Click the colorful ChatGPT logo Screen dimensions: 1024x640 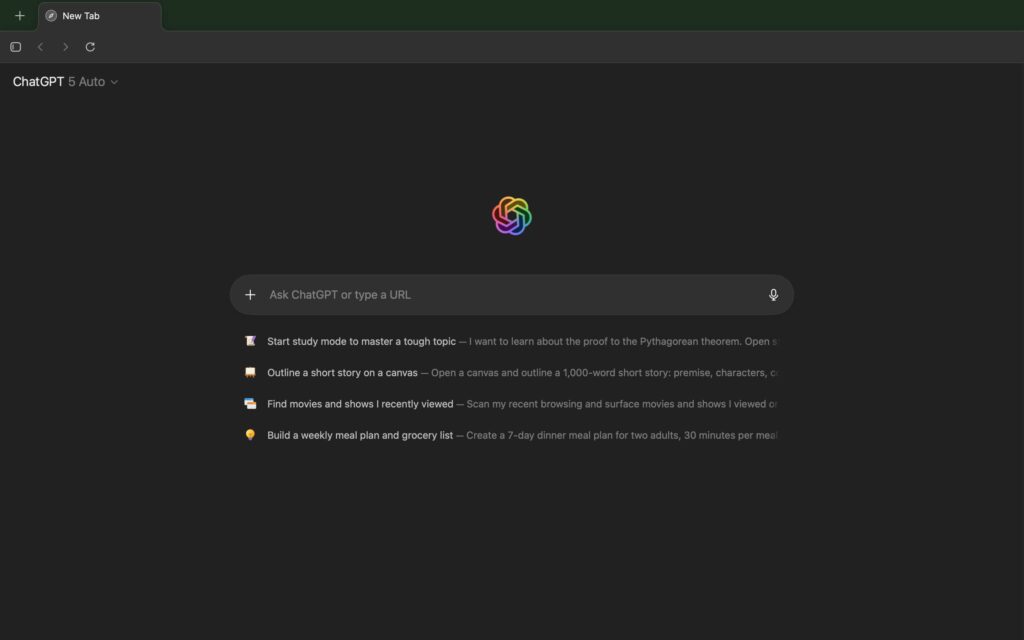pos(511,216)
